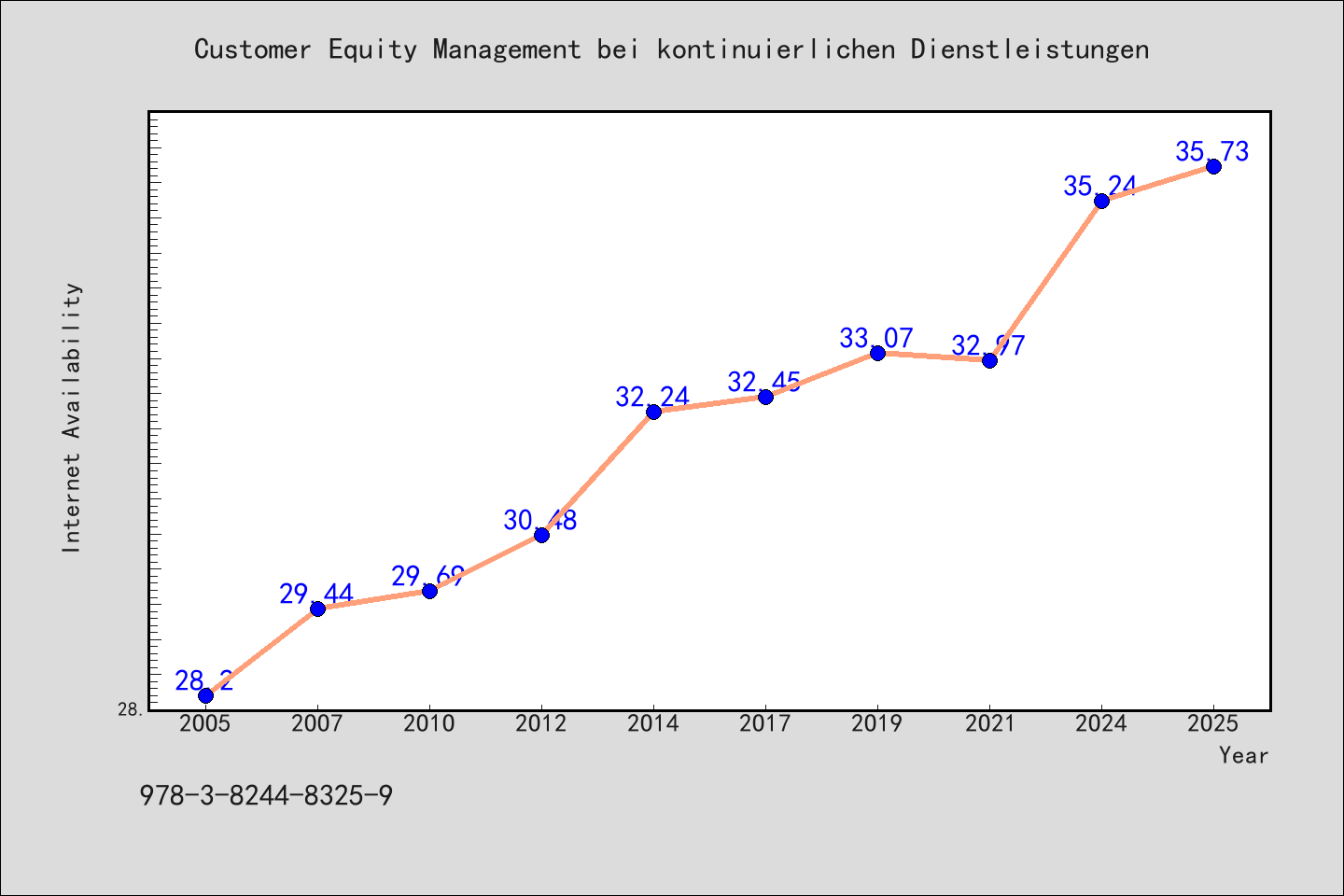Click the 35.73 value label
The height and width of the screenshot is (896, 1344).
coord(1212,151)
